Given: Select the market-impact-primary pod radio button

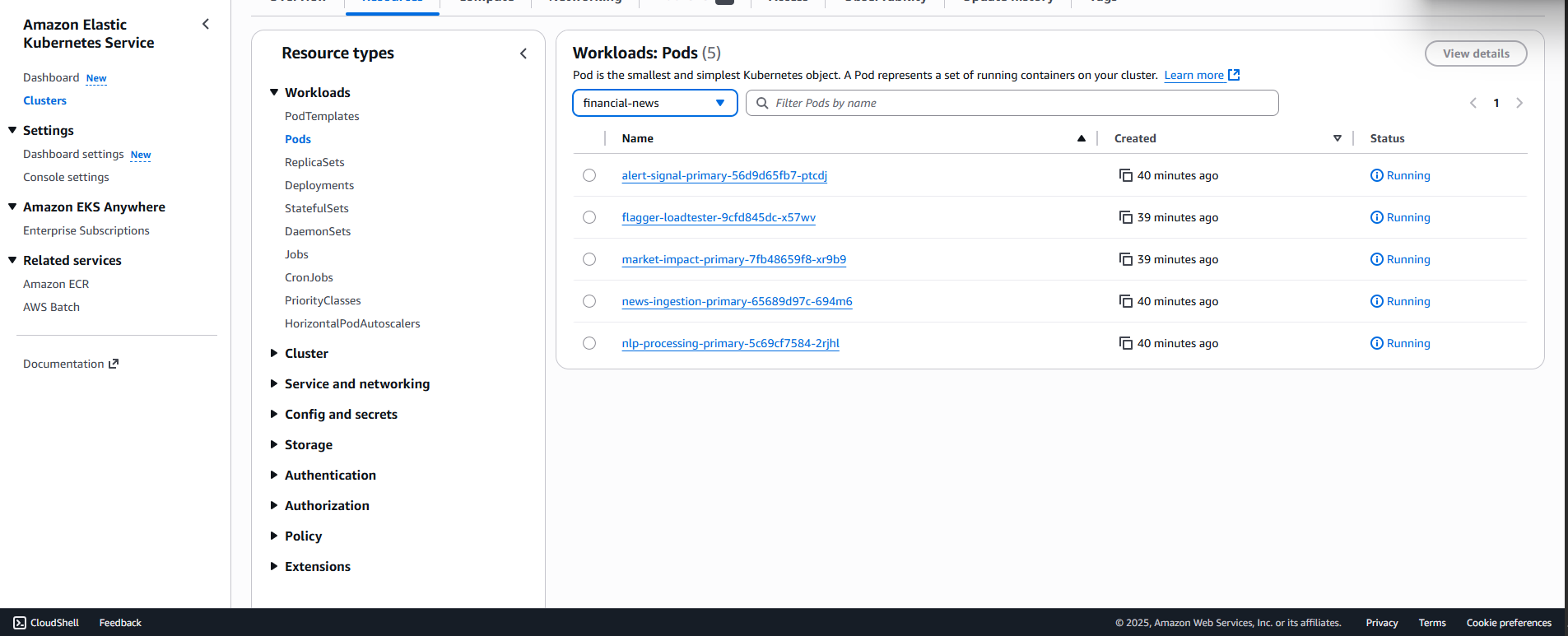Looking at the screenshot, I should (x=589, y=259).
